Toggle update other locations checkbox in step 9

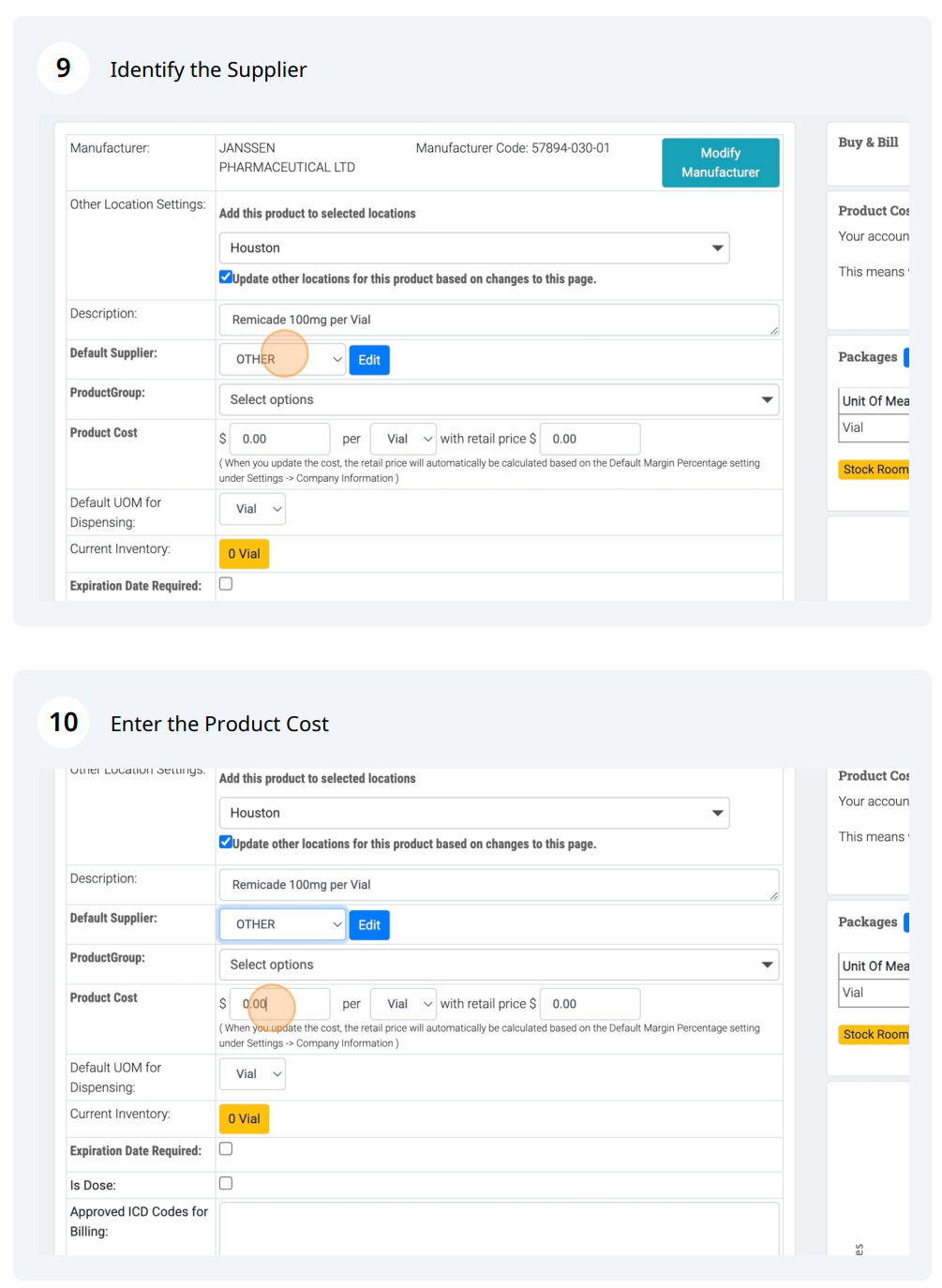tap(226, 277)
